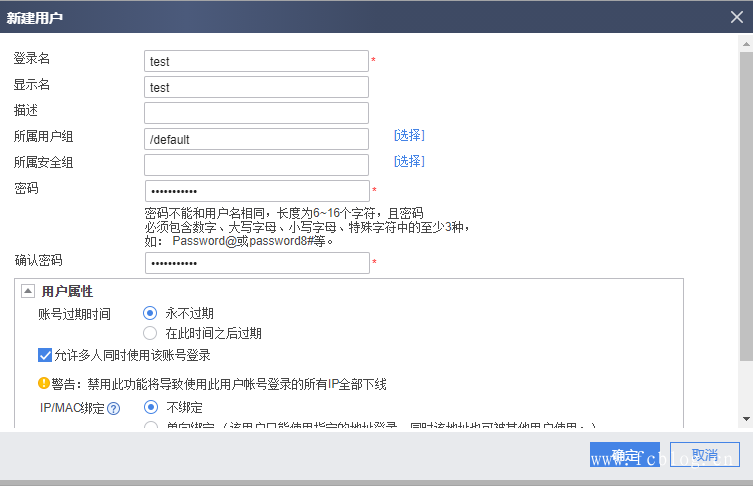Click the 密码 password field

(x=256, y=191)
